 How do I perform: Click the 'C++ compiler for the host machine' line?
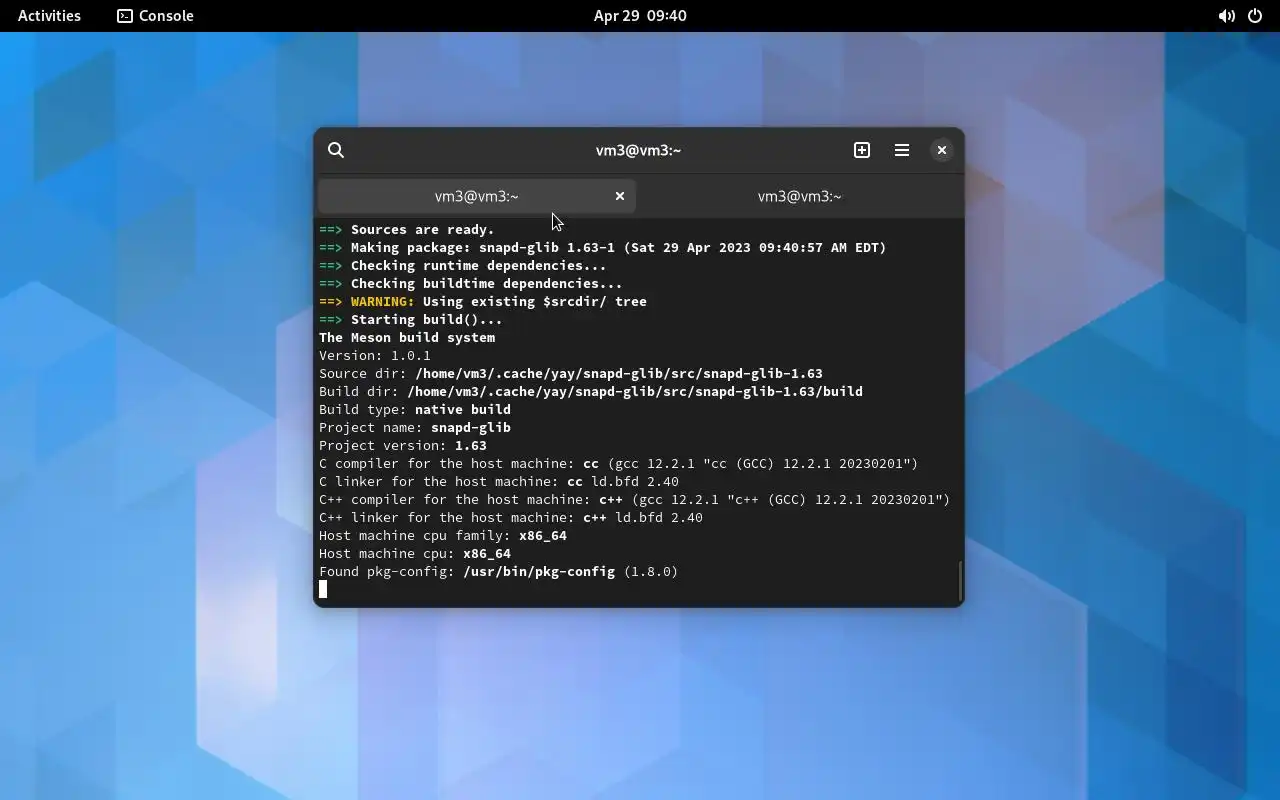635,499
